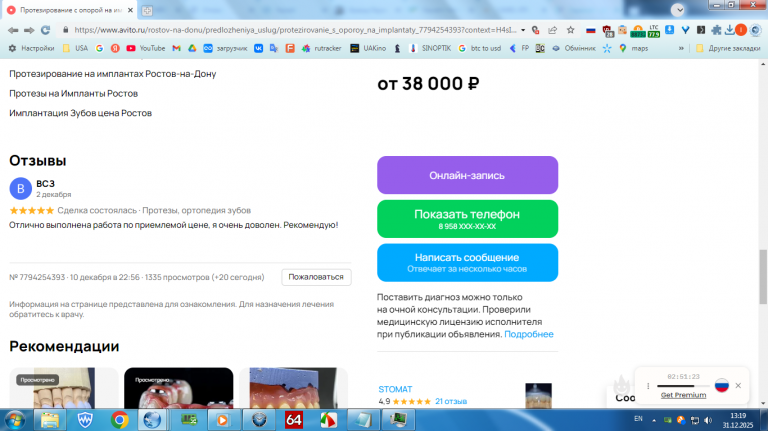Open the STOMAT seller profile link
768x431 pixels.
(395, 389)
